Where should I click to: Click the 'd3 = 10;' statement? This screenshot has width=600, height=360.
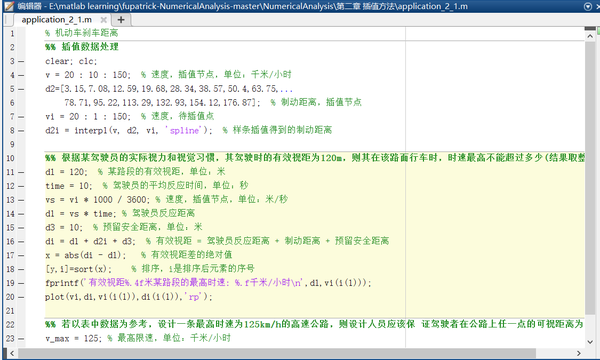[x=64, y=227]
